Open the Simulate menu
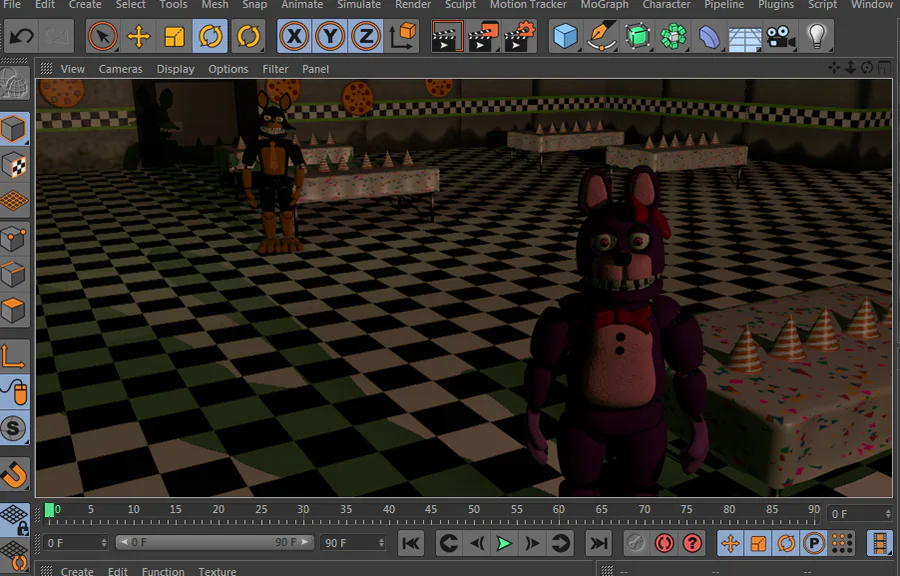 click(x=359, y=5)
